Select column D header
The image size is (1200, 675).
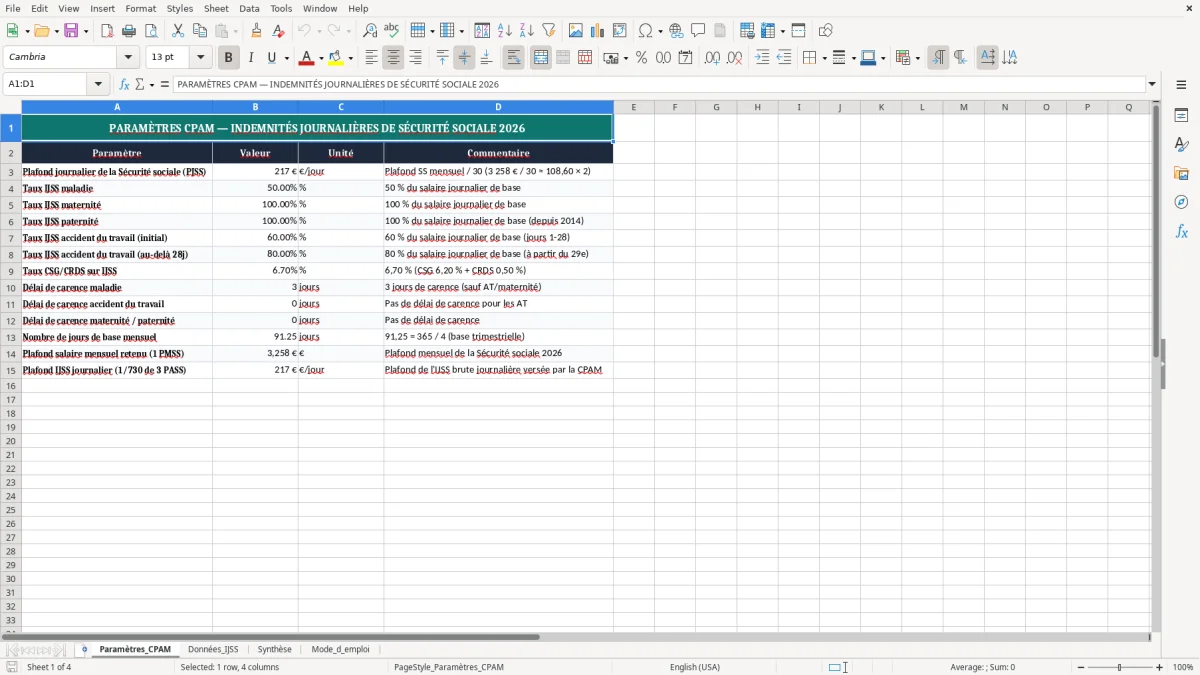498,107
